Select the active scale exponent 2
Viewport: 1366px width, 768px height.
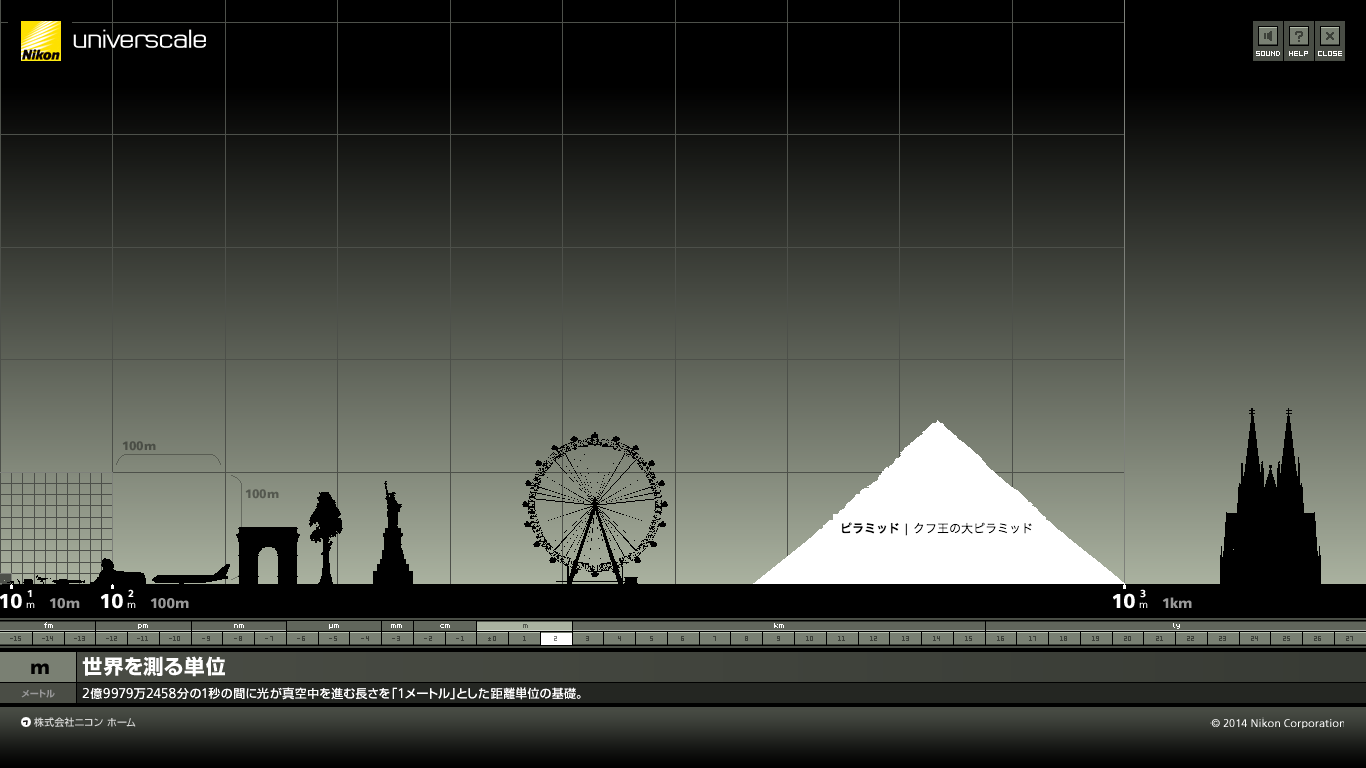click(x=556, y=638)
